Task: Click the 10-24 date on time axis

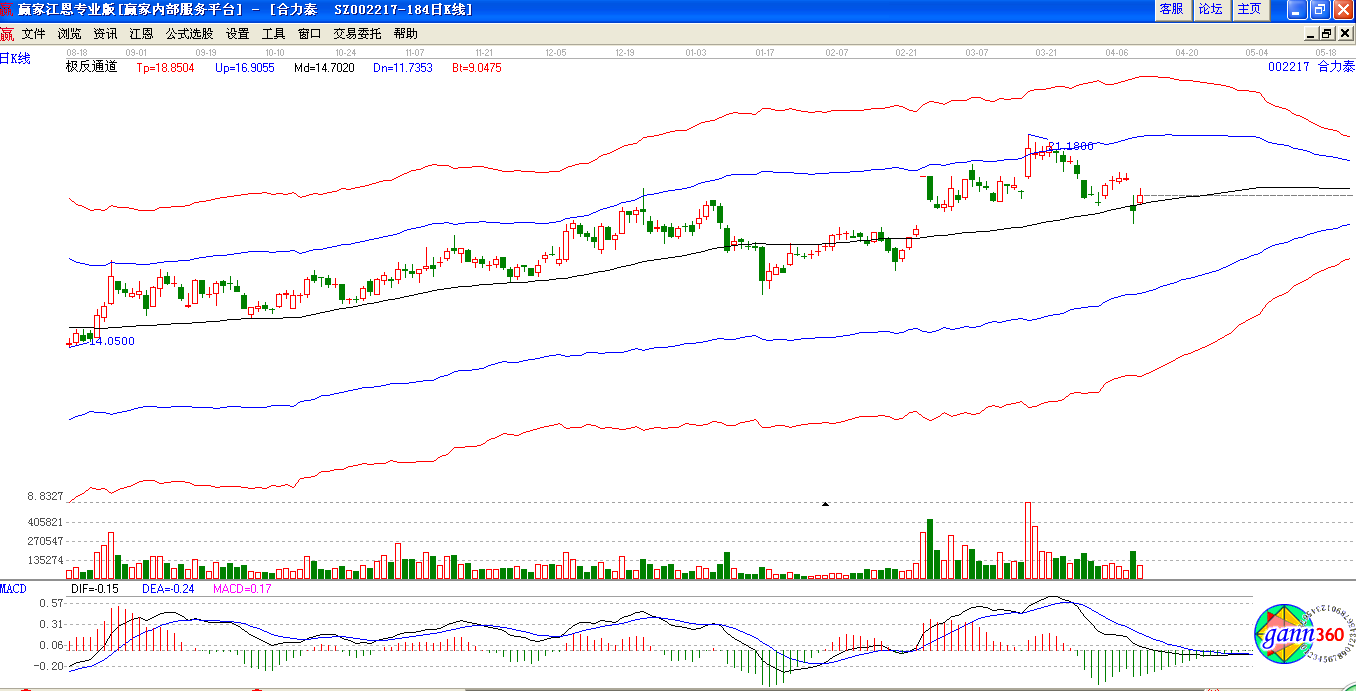Action: [346, 52]
